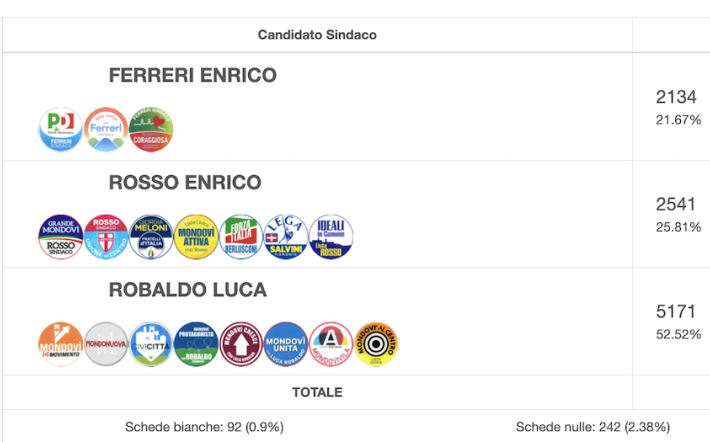710x442 pixels.
Task: Click the Civicittà list logo
Action: 151,344
